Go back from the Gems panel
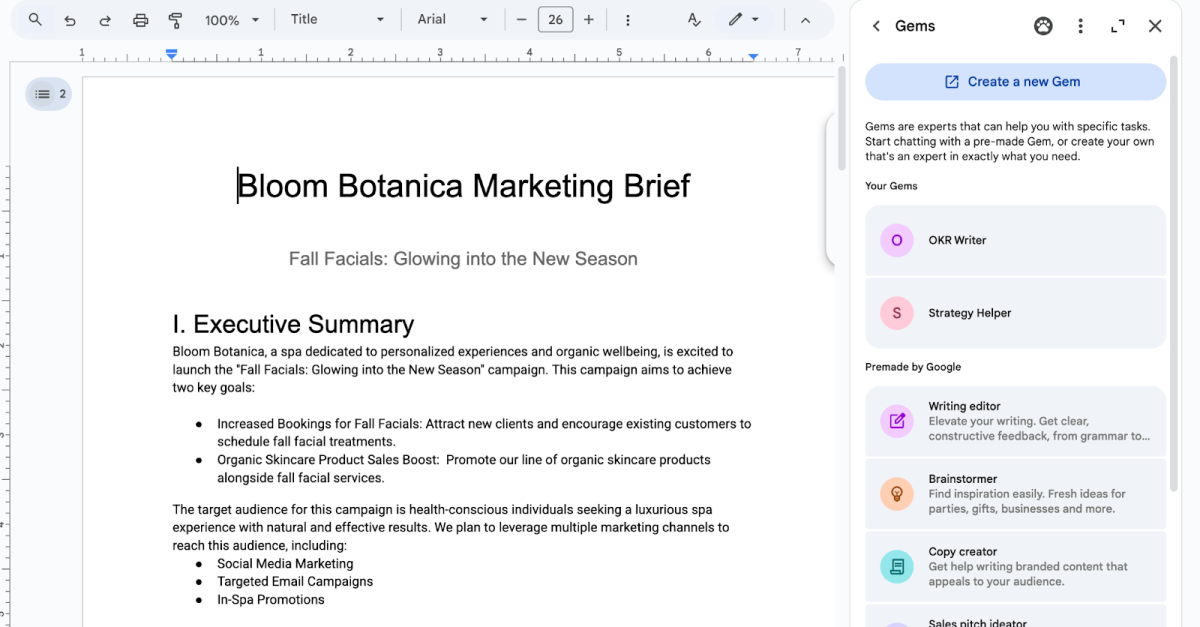Viewport: 1200px width, 627px height. (x=876, y=26)
